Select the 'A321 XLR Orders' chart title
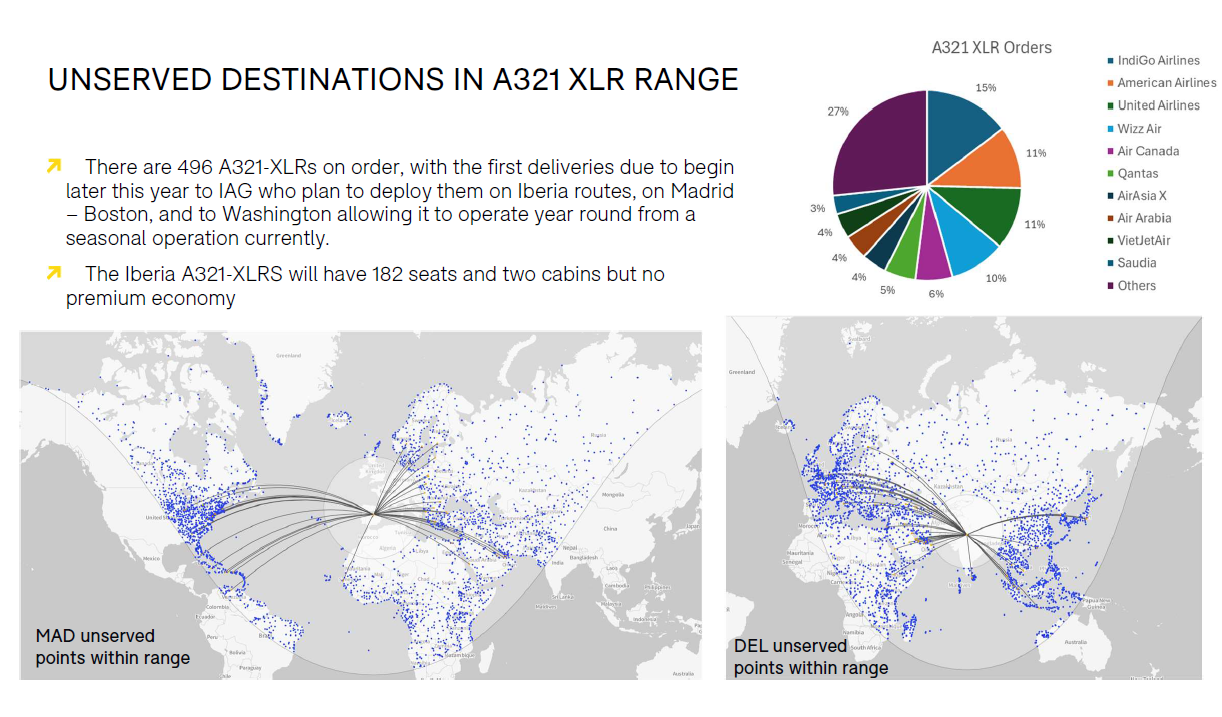Image resolution: width=1222 pixels, height=717 pixels. [991, 47]
